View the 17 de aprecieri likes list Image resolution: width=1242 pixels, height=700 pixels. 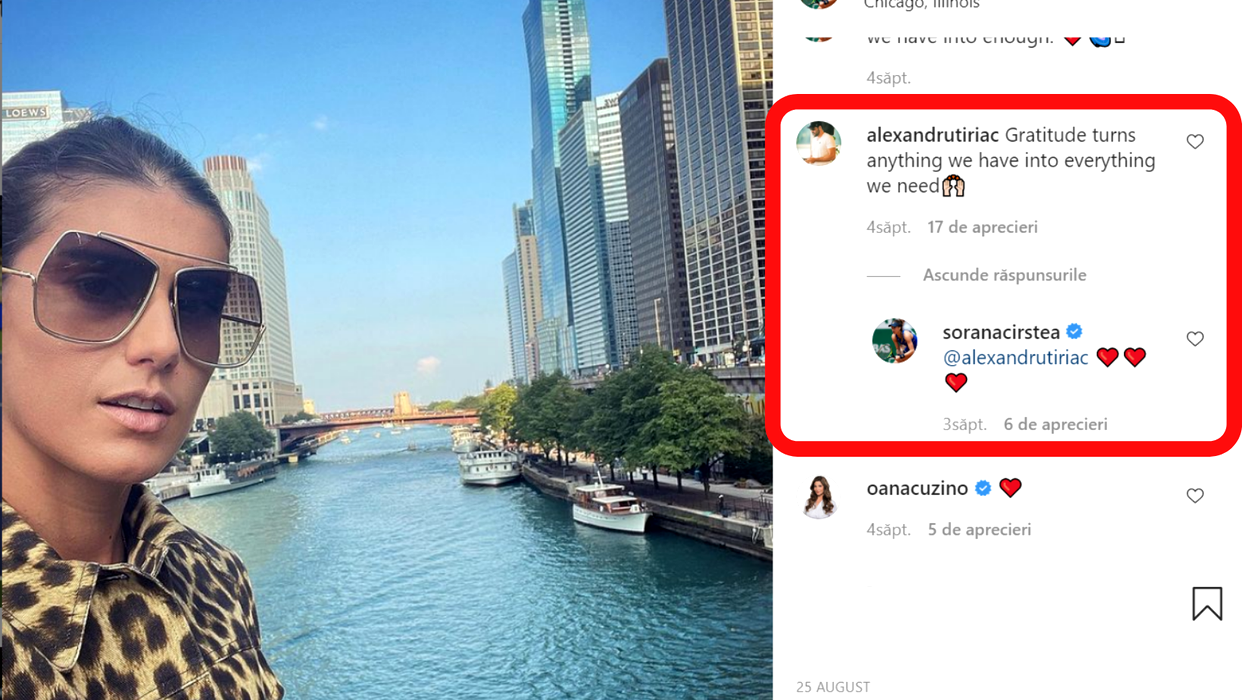tap(982, 227)
